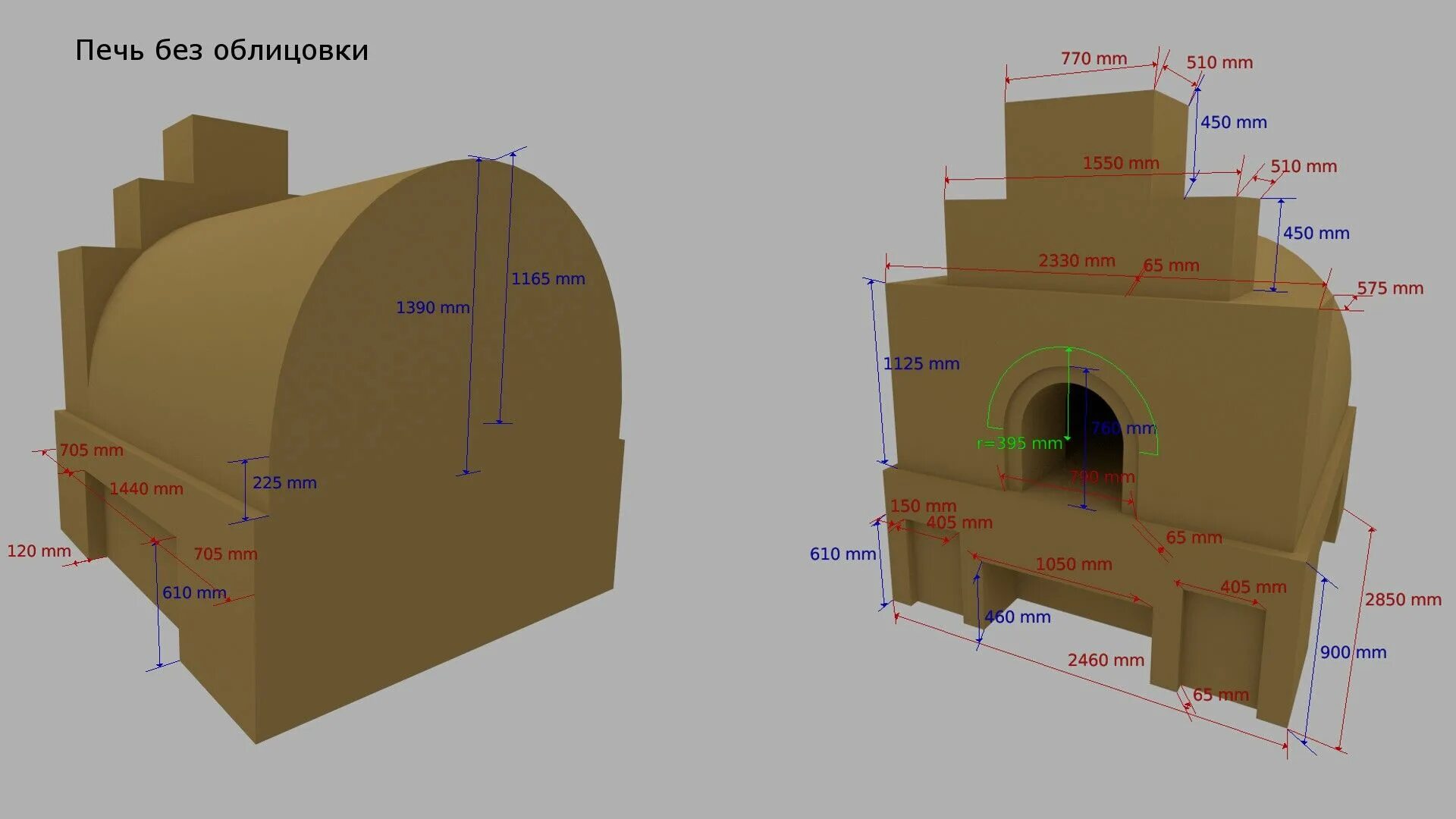Select the '1390 mm' height dimension label
Image resolution: width=1456 pixels, height=819 pixels.
point(433,307)
